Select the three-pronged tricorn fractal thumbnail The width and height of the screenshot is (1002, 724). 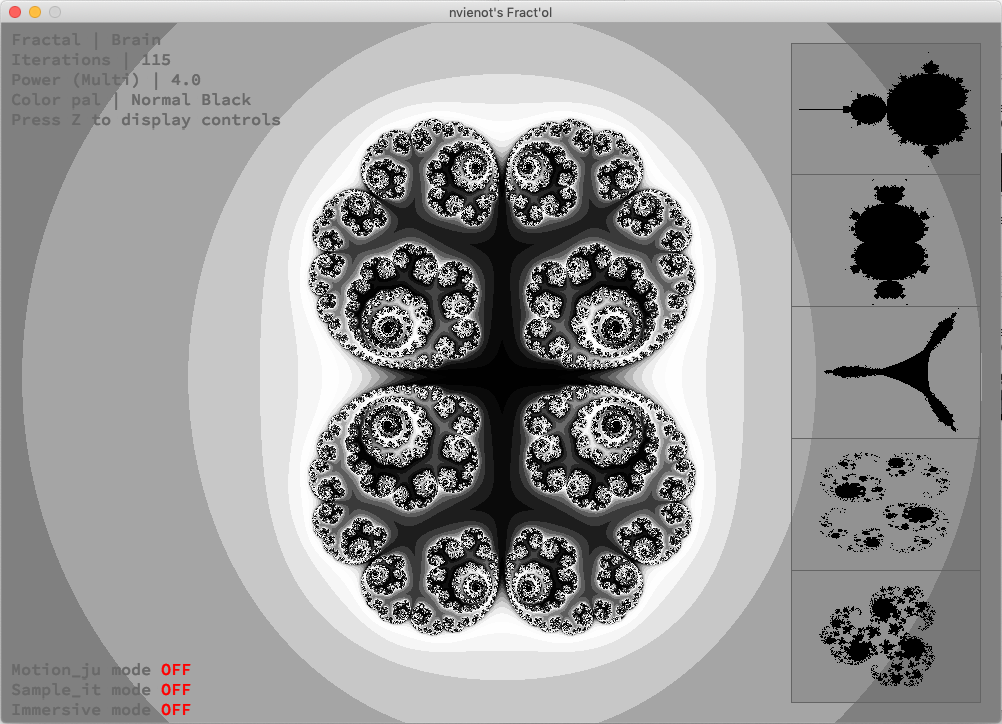[886, 373]
